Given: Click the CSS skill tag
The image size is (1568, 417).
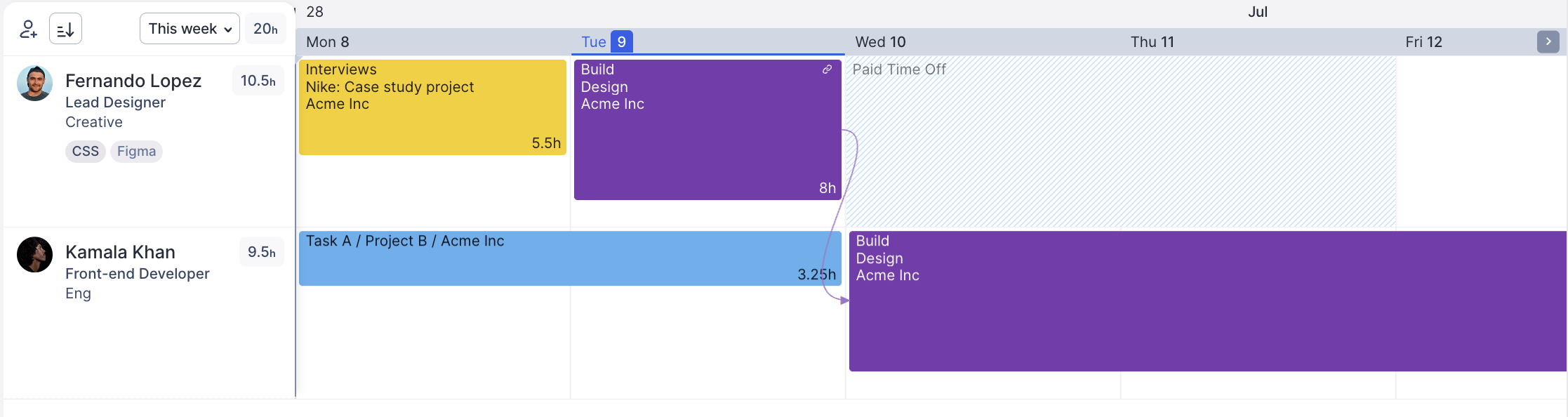Looking at the screenshot, I should pos(86,152).
